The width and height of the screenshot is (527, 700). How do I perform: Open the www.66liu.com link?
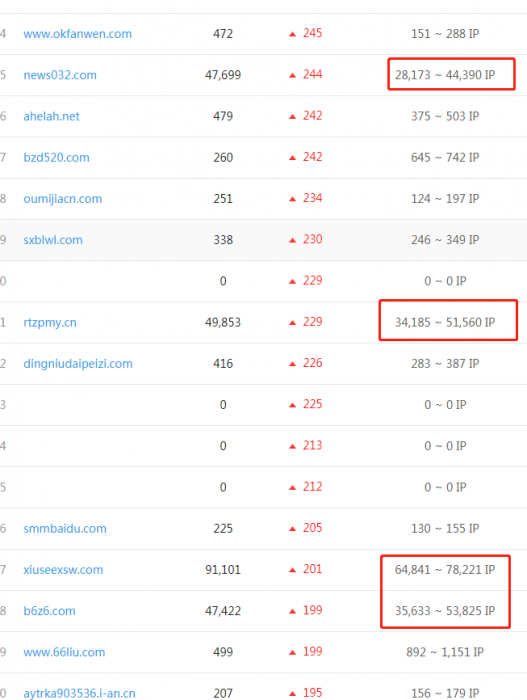64,652
